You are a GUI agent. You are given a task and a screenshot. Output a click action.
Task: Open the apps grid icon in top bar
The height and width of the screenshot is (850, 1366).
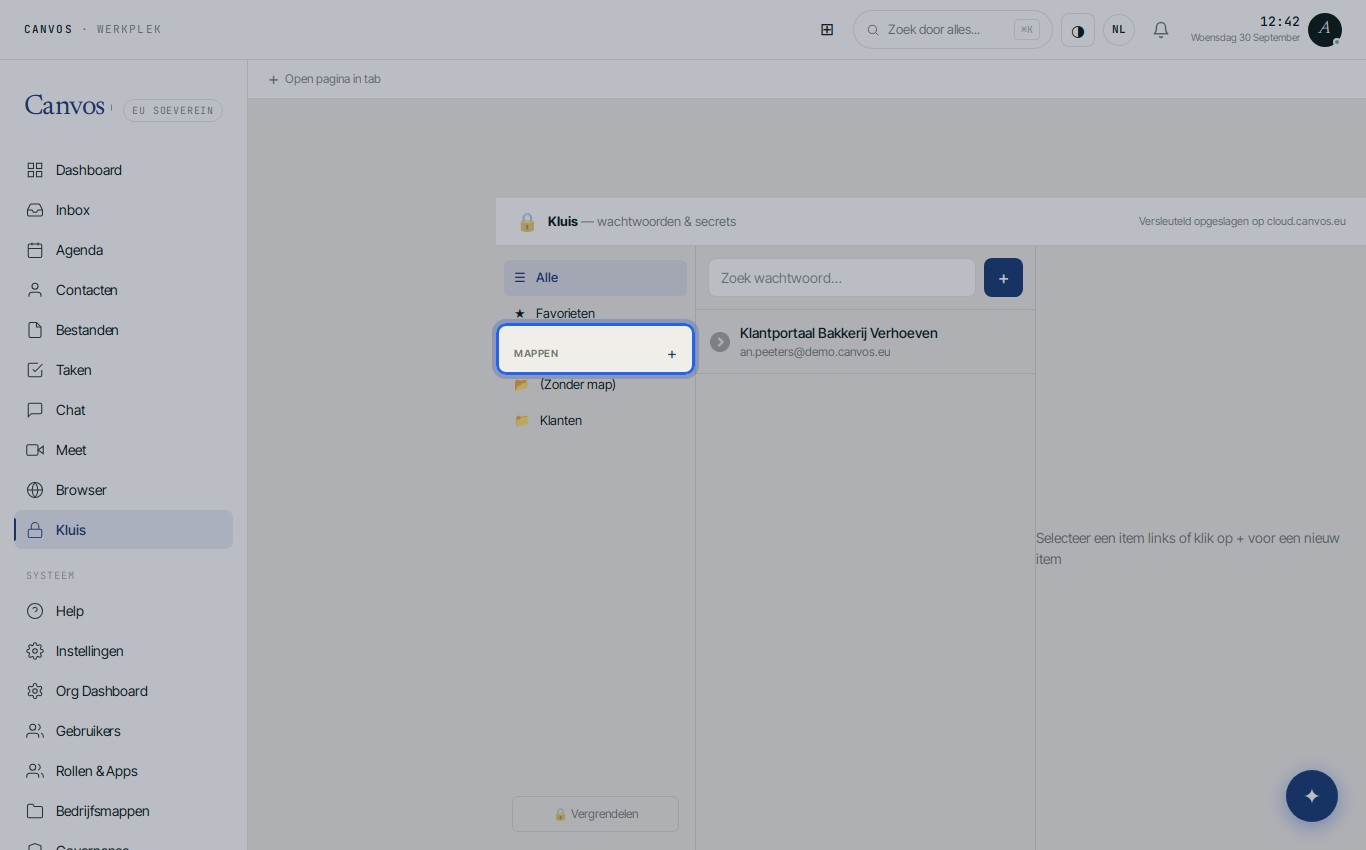click(x=827, y=30)
